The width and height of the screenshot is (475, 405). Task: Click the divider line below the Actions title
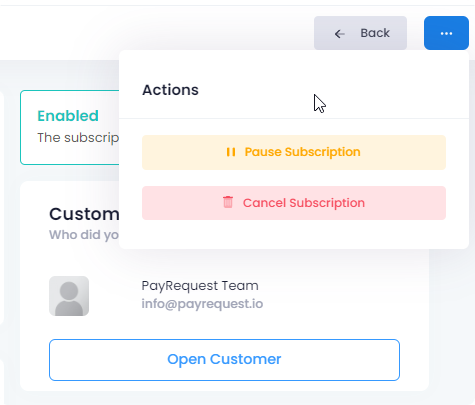click(294, 118)
